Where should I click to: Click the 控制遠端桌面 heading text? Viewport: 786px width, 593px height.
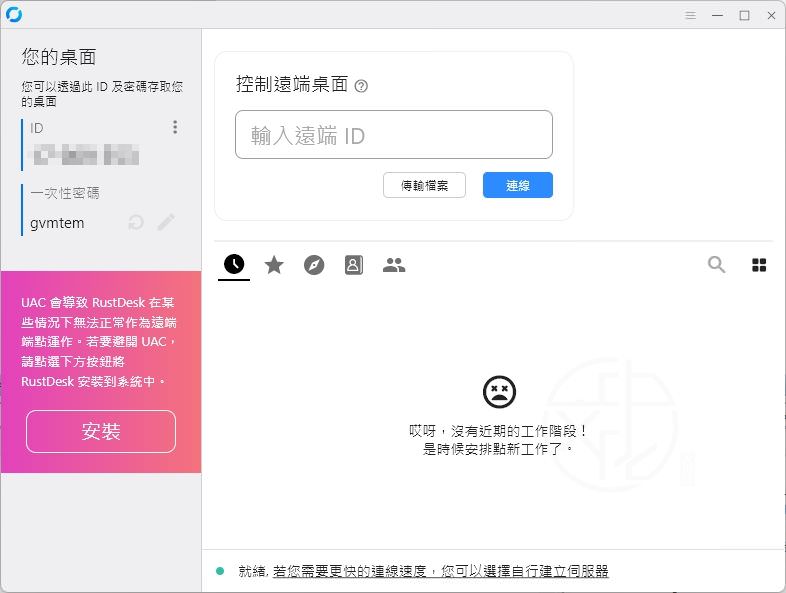click(x=292, y=84)
